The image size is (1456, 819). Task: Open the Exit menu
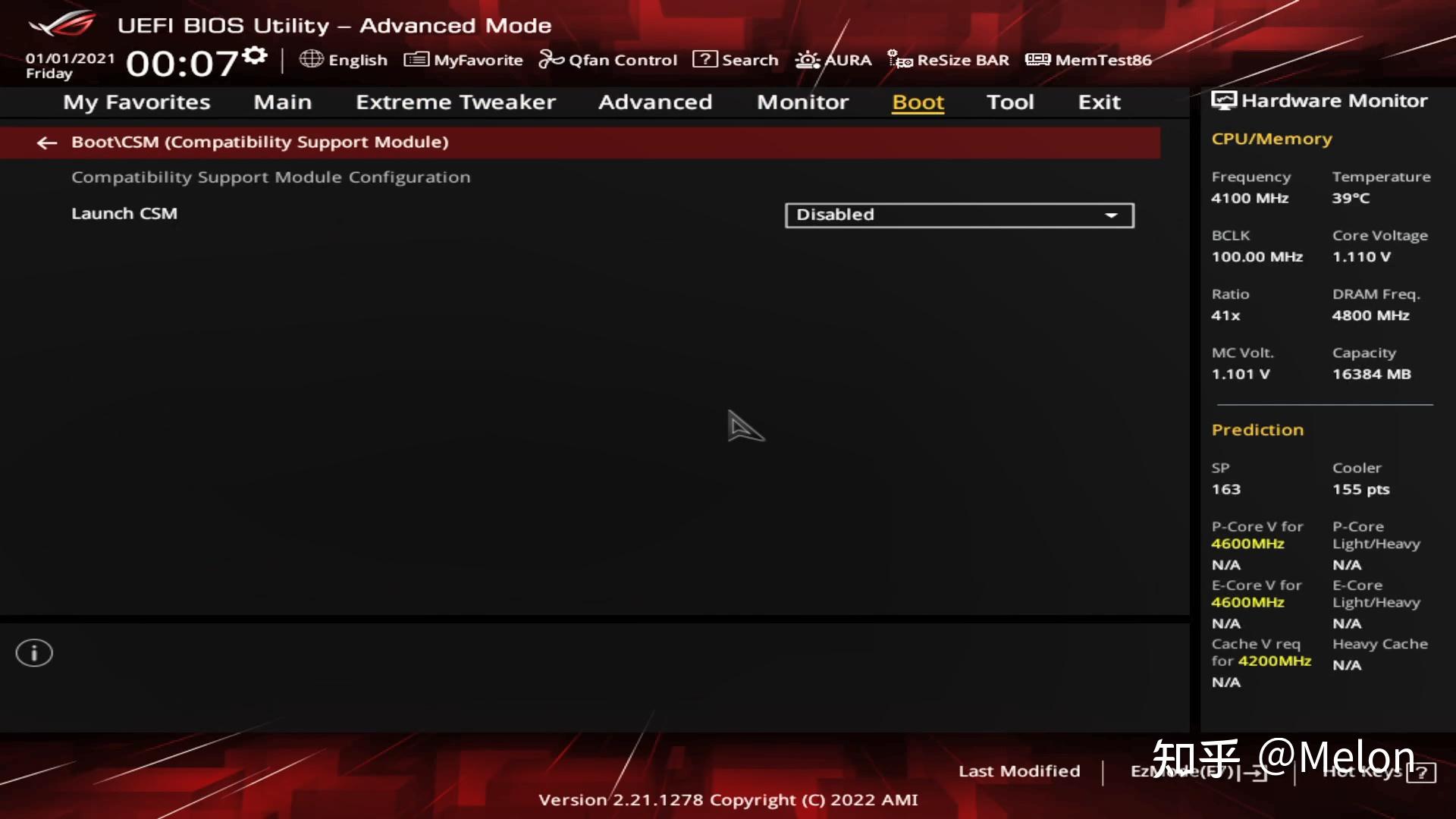tap(1099, 102)
